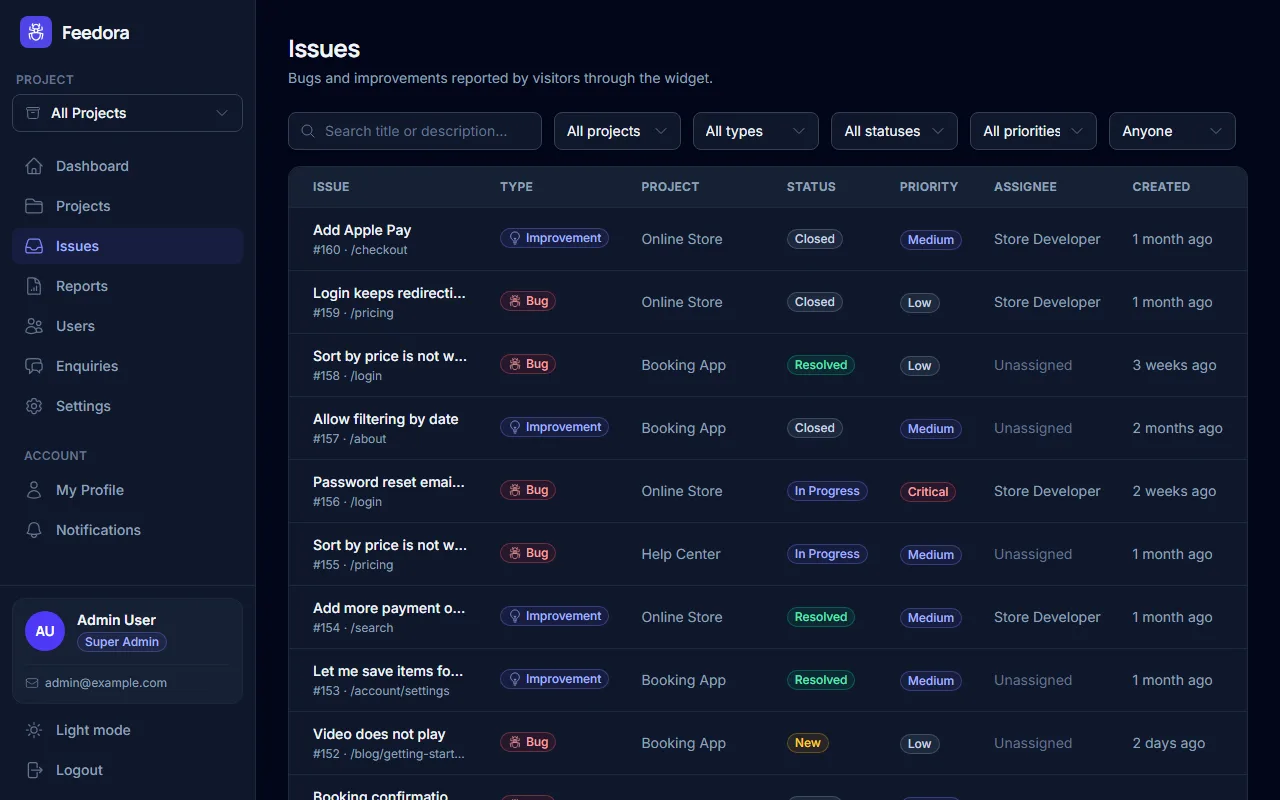Click the Reports document icon
The height and width of the screenshot is (800, 1280).
[x=34, y=286]
